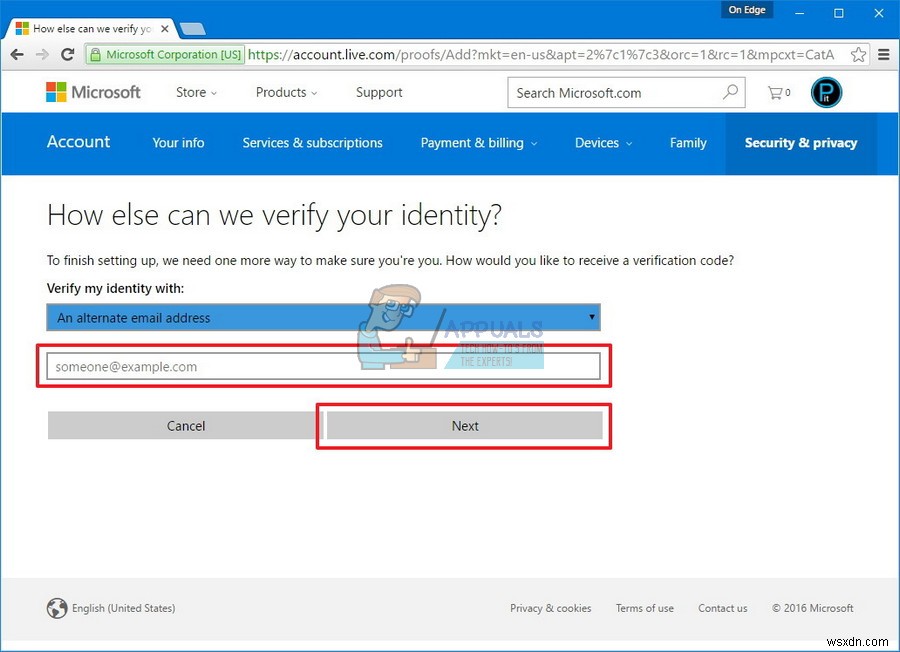Bookmark the page with the star icon
This screenshot has height=652, width=900.
(x=858, y=55)
